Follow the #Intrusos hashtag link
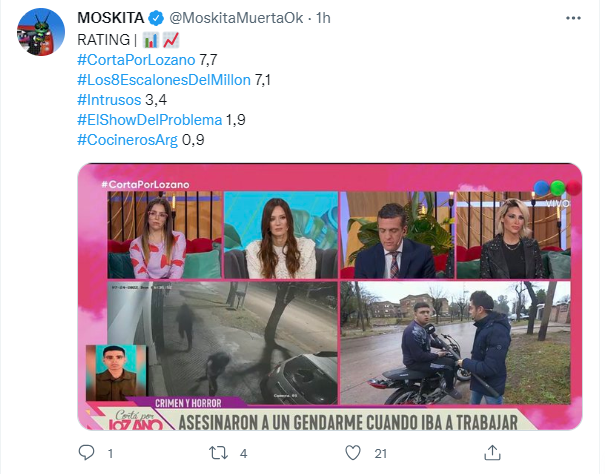The image size is (605, 474). click(109, 100)
